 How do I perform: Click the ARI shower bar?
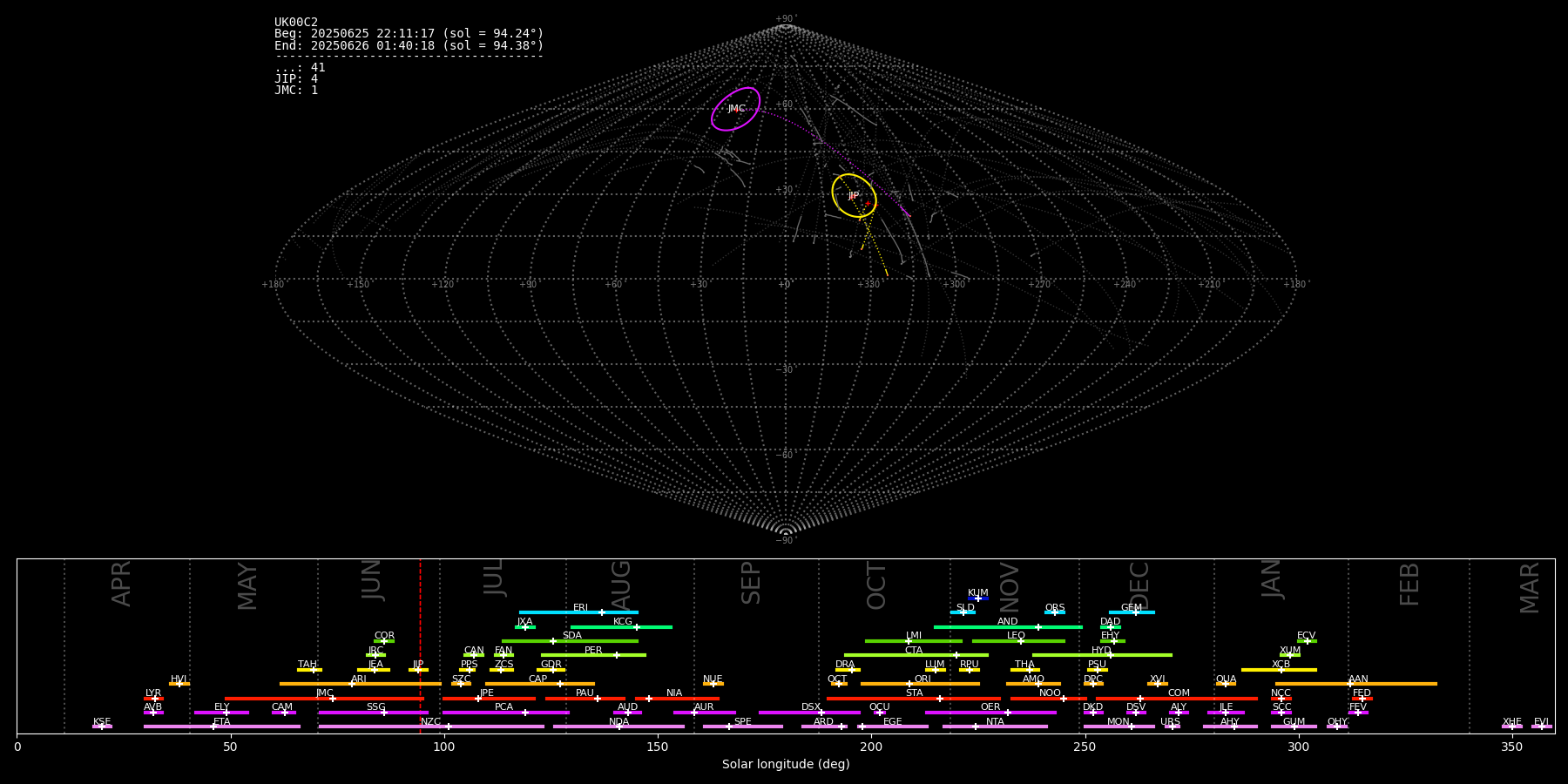361,684
